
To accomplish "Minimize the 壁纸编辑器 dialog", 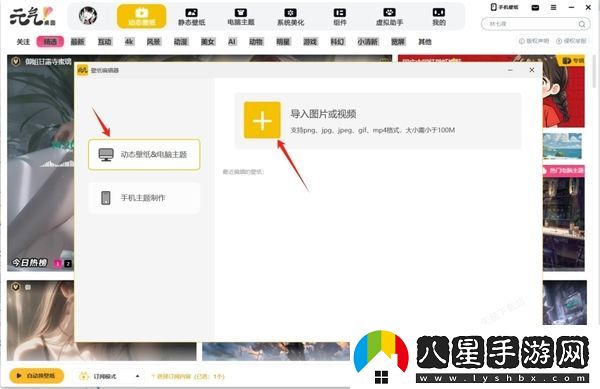I will [x=510, y=70].
